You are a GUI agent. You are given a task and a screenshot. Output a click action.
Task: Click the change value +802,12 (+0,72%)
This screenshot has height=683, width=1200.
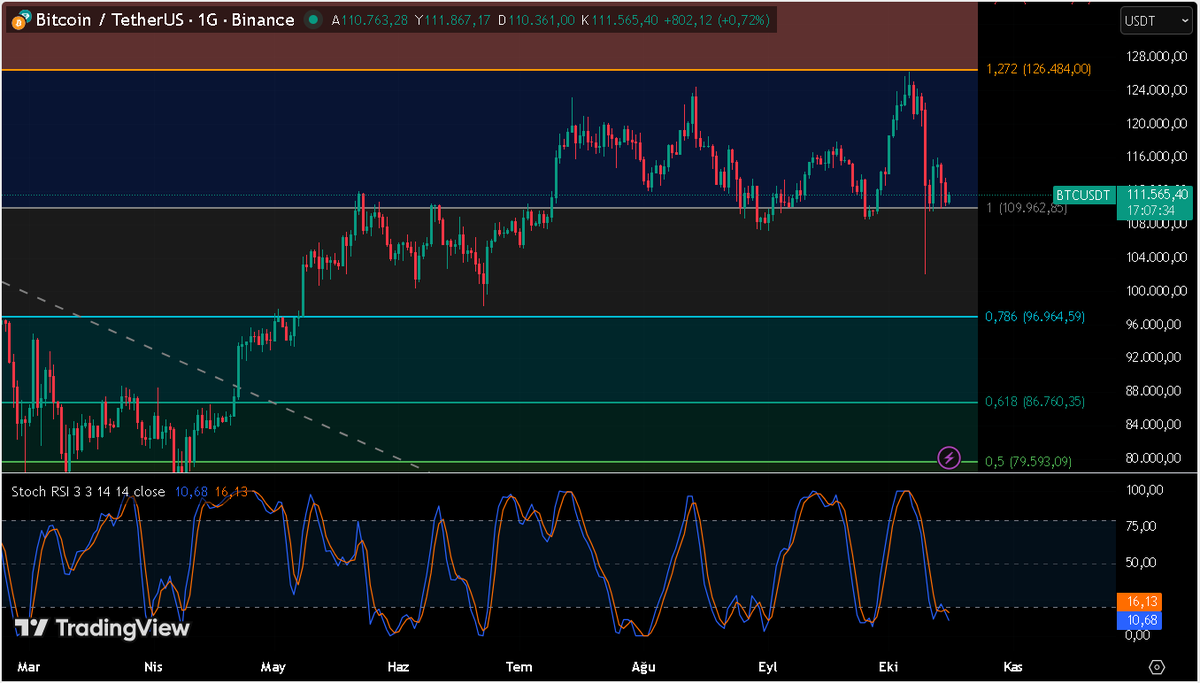click(716, 20)
